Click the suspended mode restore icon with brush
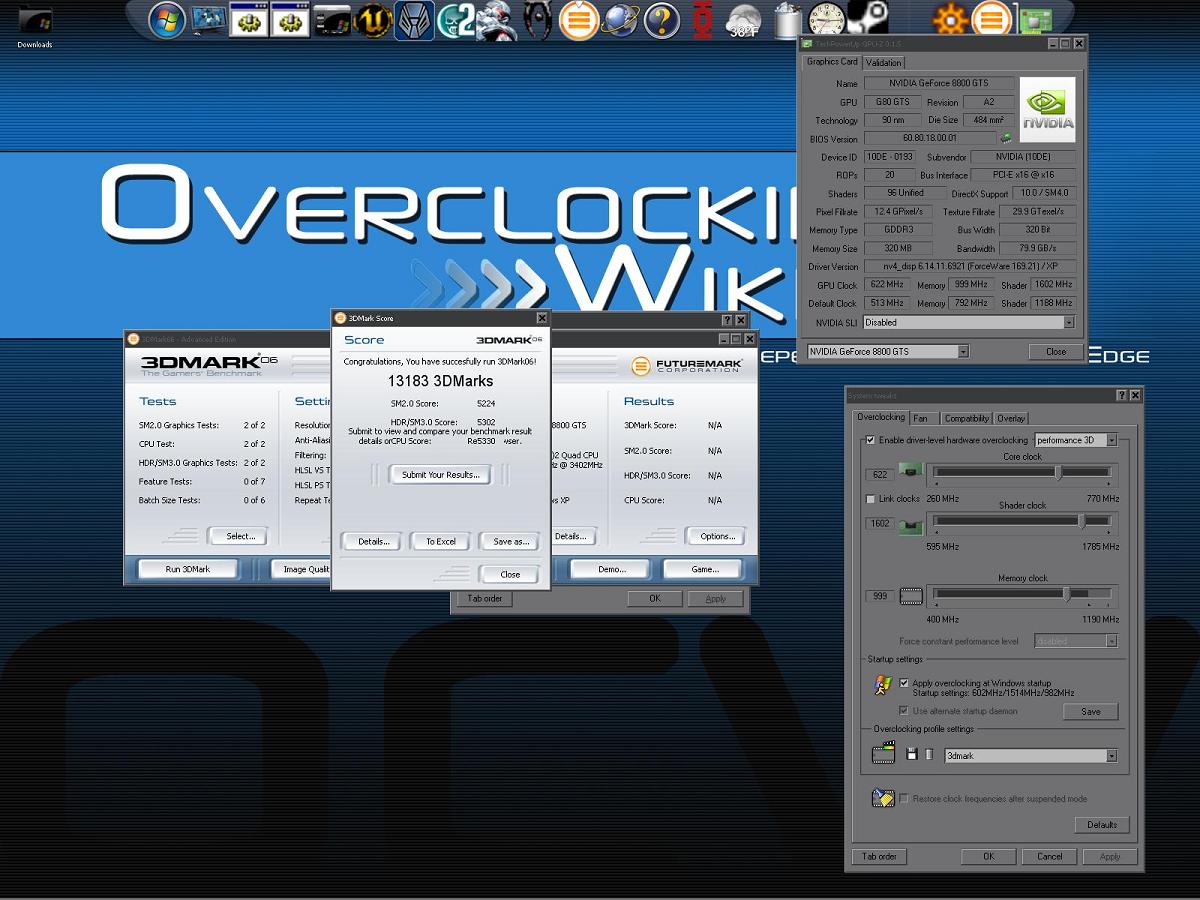This screenshot has width=1200, height=900. click(x=883, y=798)
